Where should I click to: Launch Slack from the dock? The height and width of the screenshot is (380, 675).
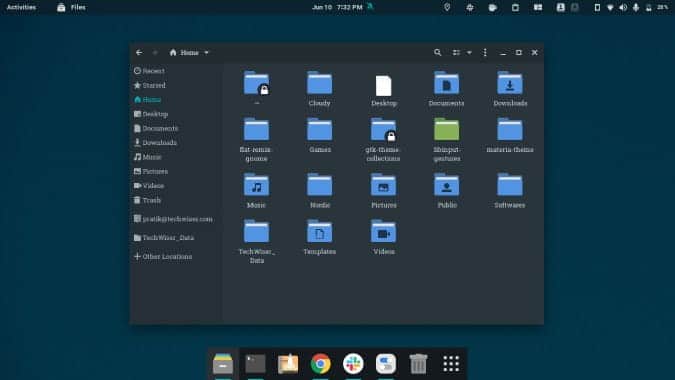point(353,364)
